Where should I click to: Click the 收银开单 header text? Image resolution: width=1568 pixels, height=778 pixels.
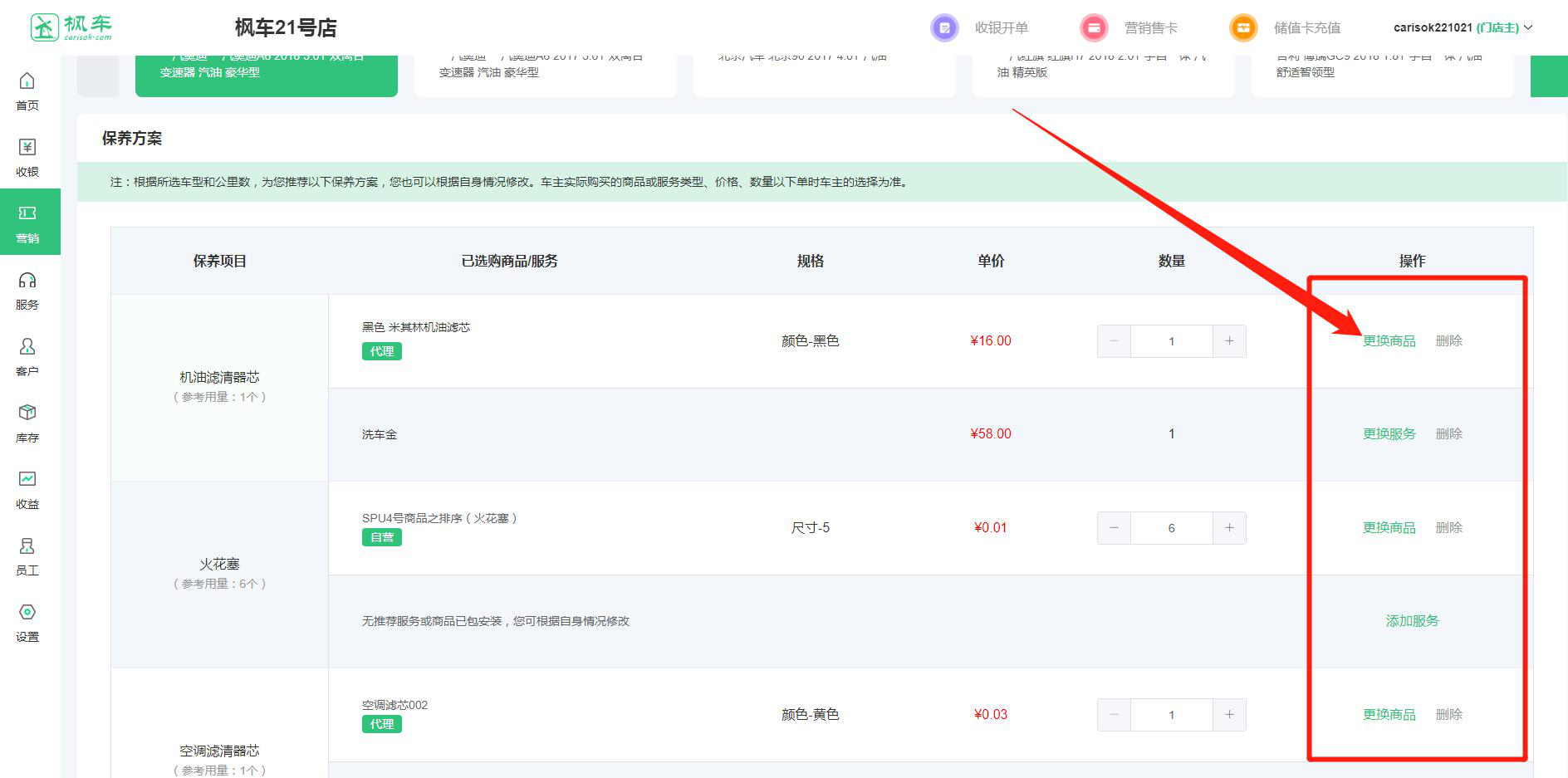coord(1002,27)
